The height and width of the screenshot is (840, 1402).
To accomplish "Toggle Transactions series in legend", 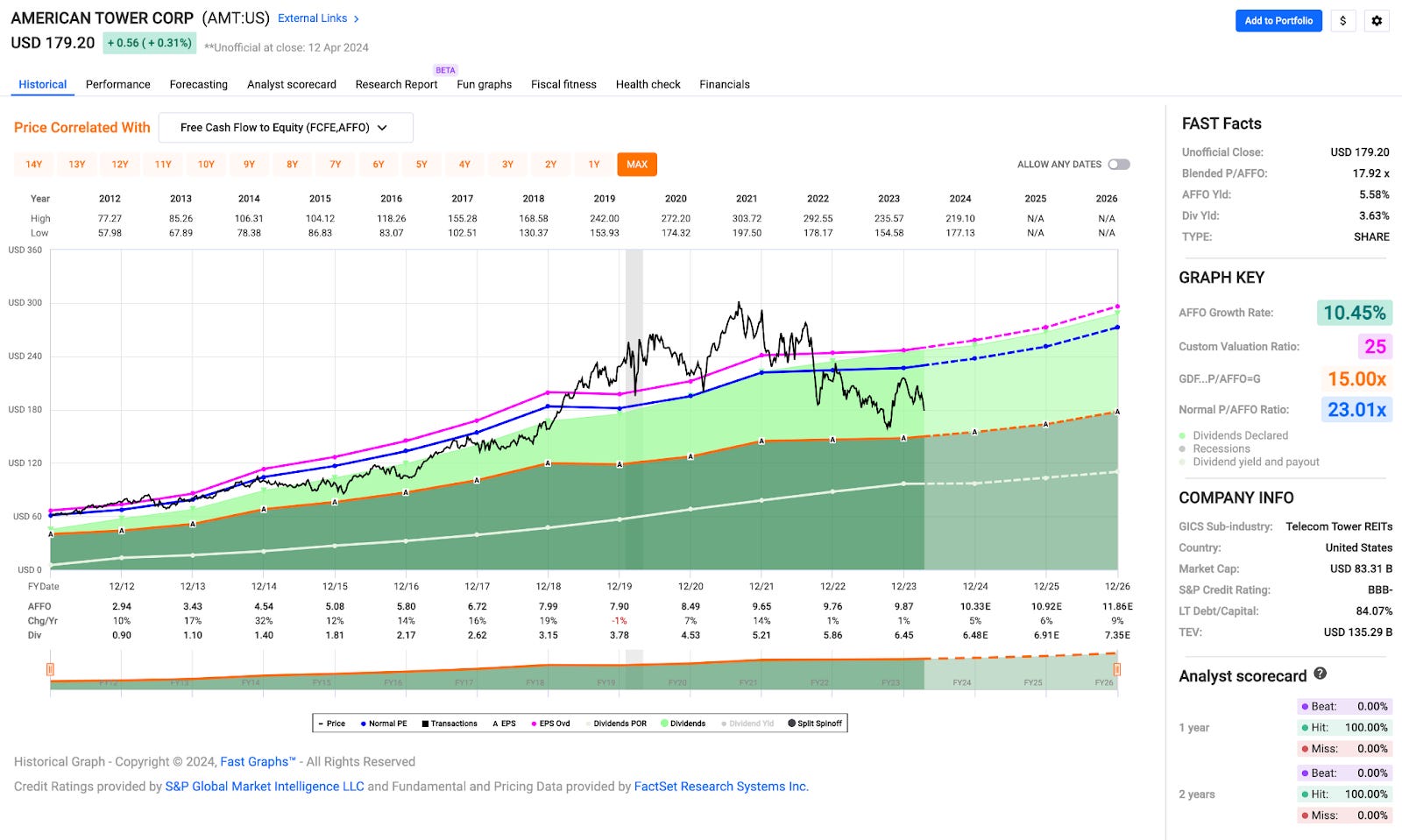I will point(450,724).
